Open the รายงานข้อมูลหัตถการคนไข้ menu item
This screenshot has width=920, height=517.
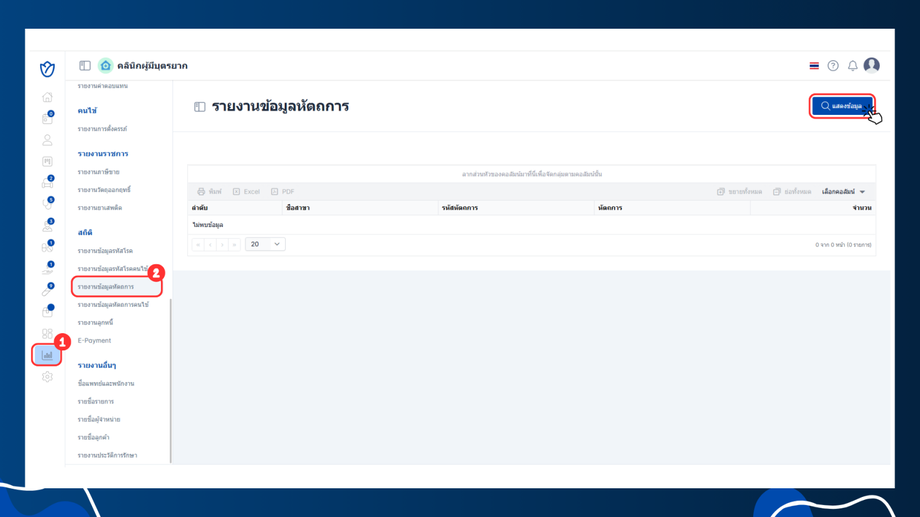(x=113, y=305)
